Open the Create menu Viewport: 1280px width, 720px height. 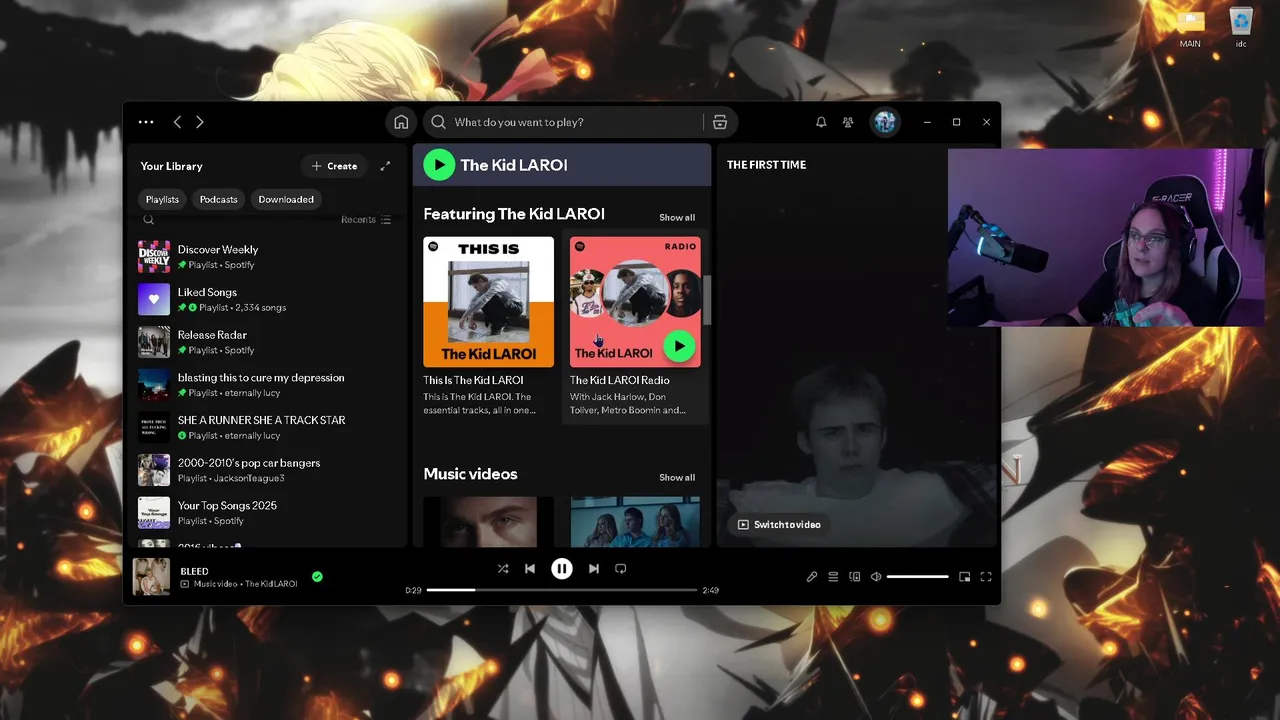pyautogui.click(x=334, y=166)
